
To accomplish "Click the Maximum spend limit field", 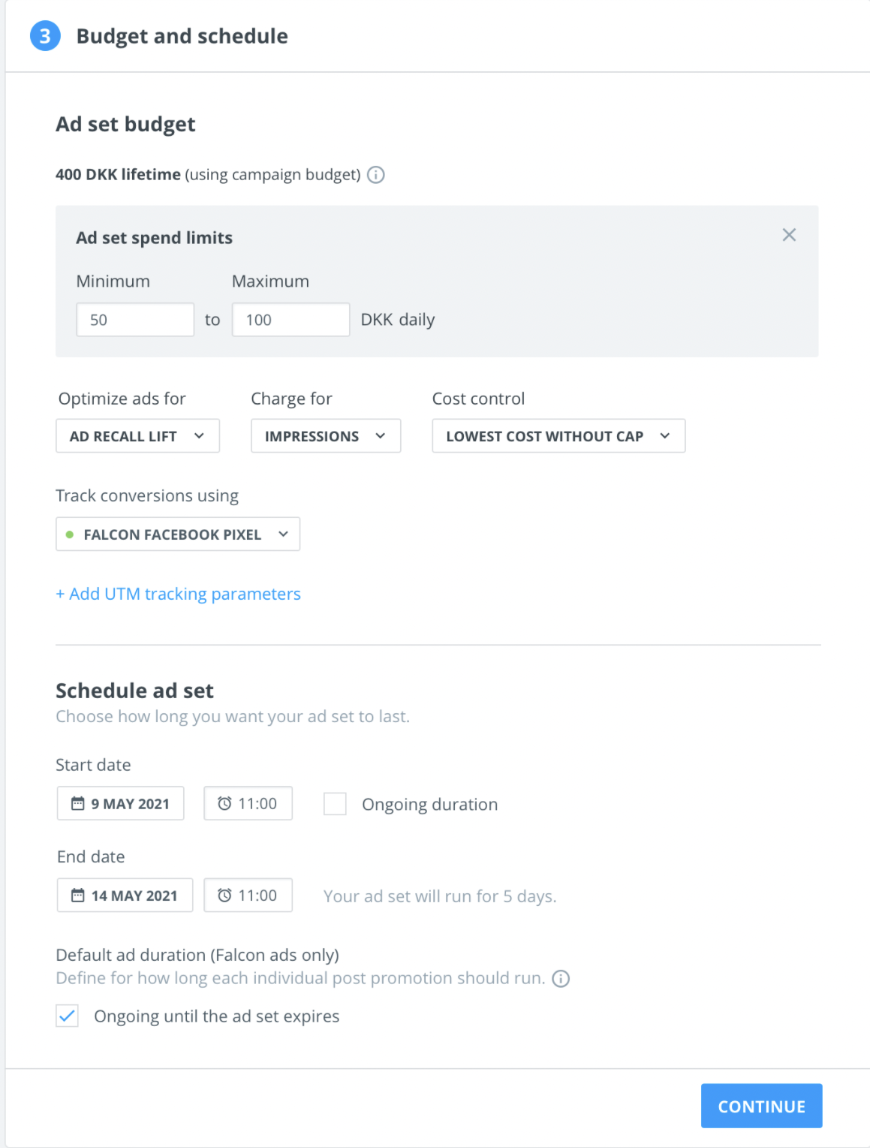I will (x=291, y=320).
